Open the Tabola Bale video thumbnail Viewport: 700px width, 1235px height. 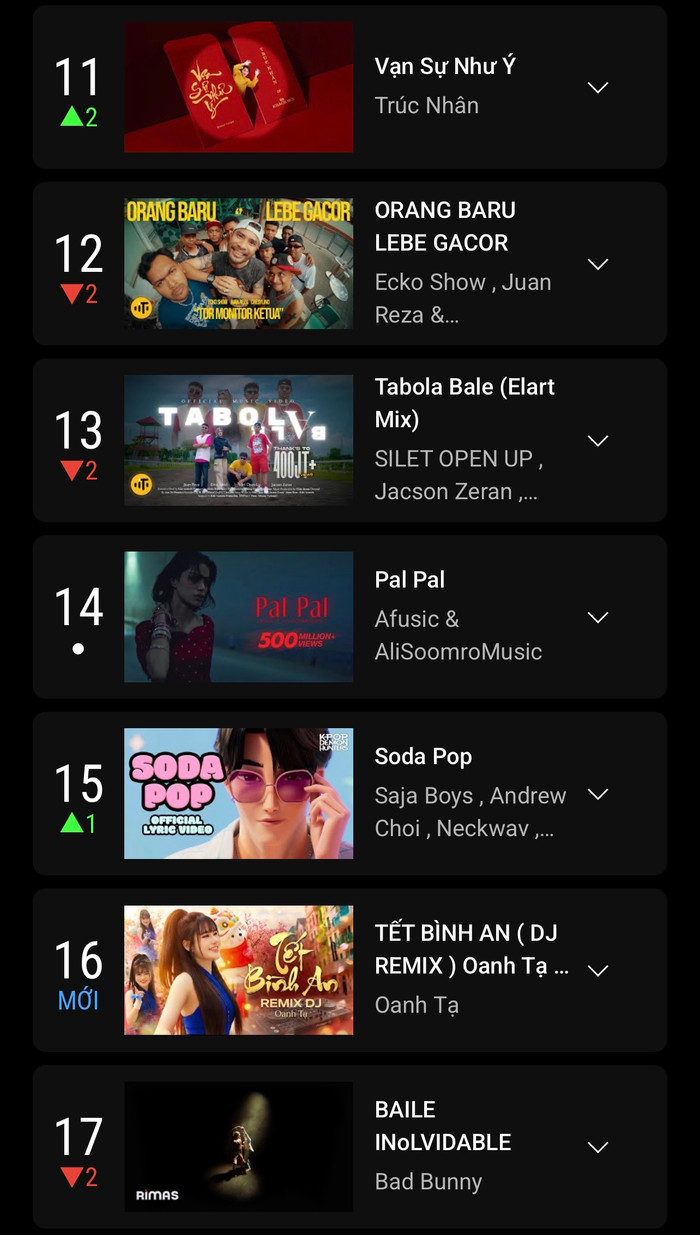pos(238,440)
